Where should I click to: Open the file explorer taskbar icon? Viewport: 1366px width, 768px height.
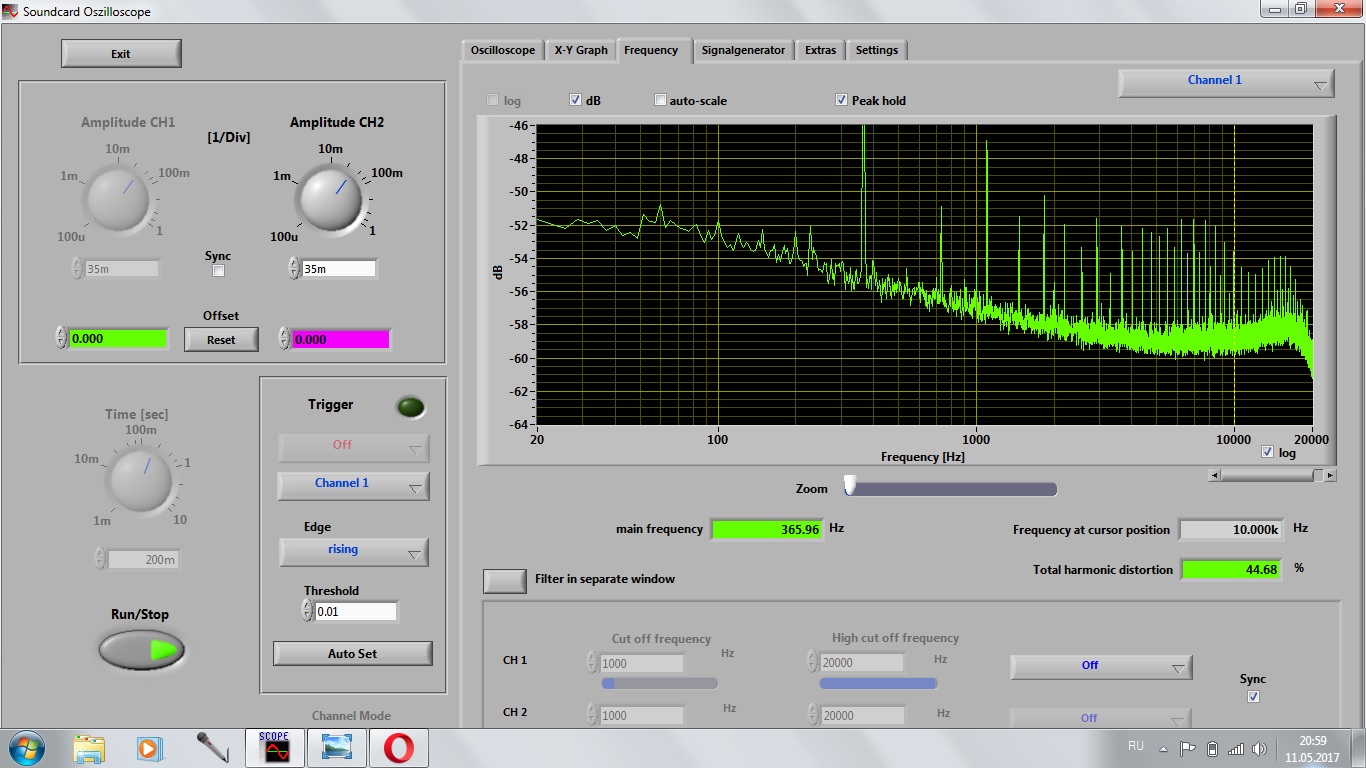[x=89, y=748]
